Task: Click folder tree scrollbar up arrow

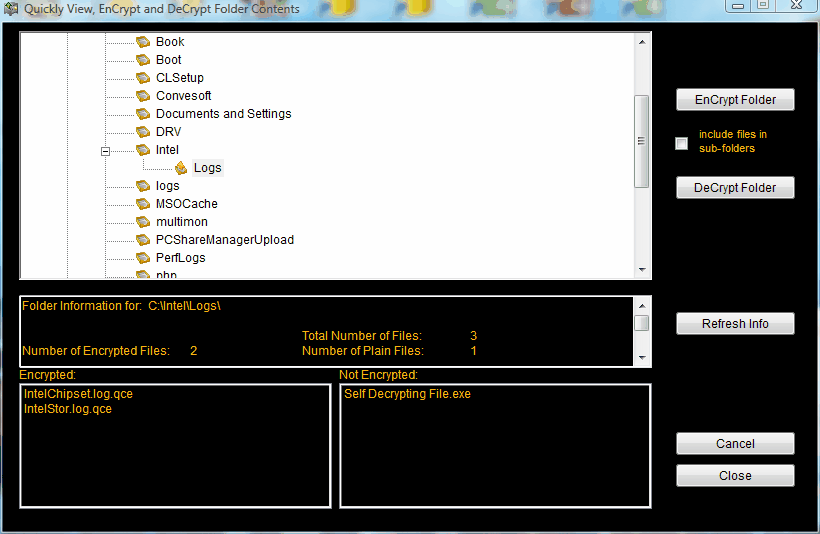Action: click(642, 42)
